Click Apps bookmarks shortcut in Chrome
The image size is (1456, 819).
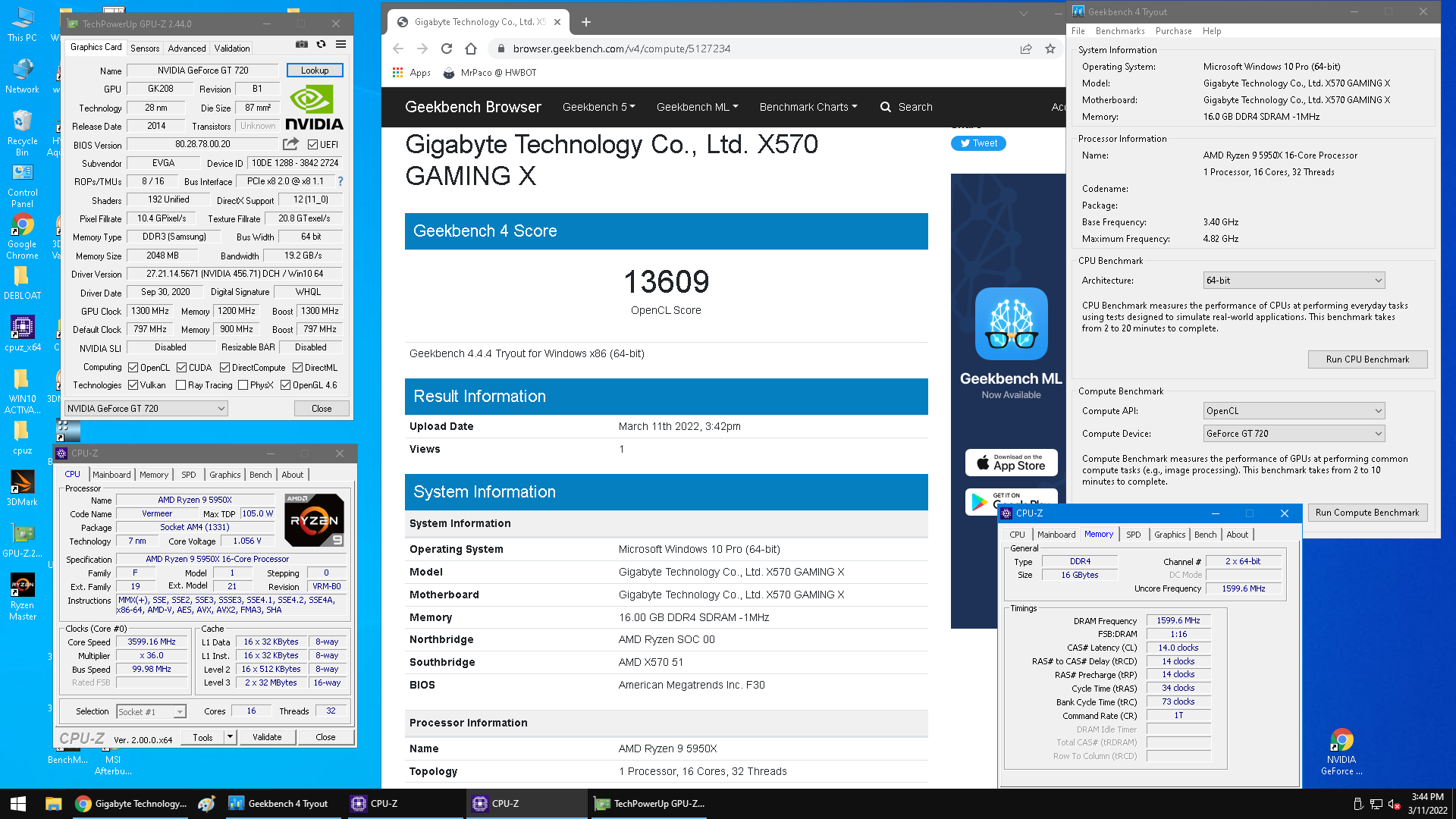(x=411, y=73)
